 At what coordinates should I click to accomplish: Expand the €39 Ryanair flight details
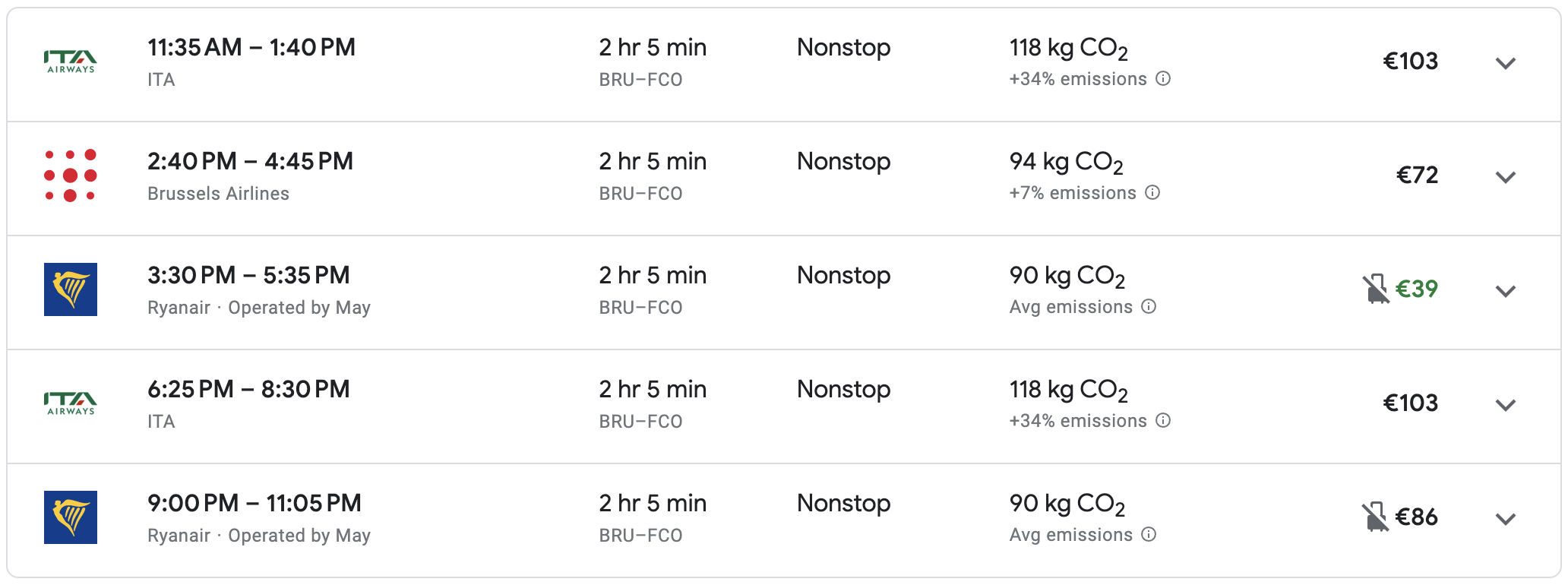1505,291
